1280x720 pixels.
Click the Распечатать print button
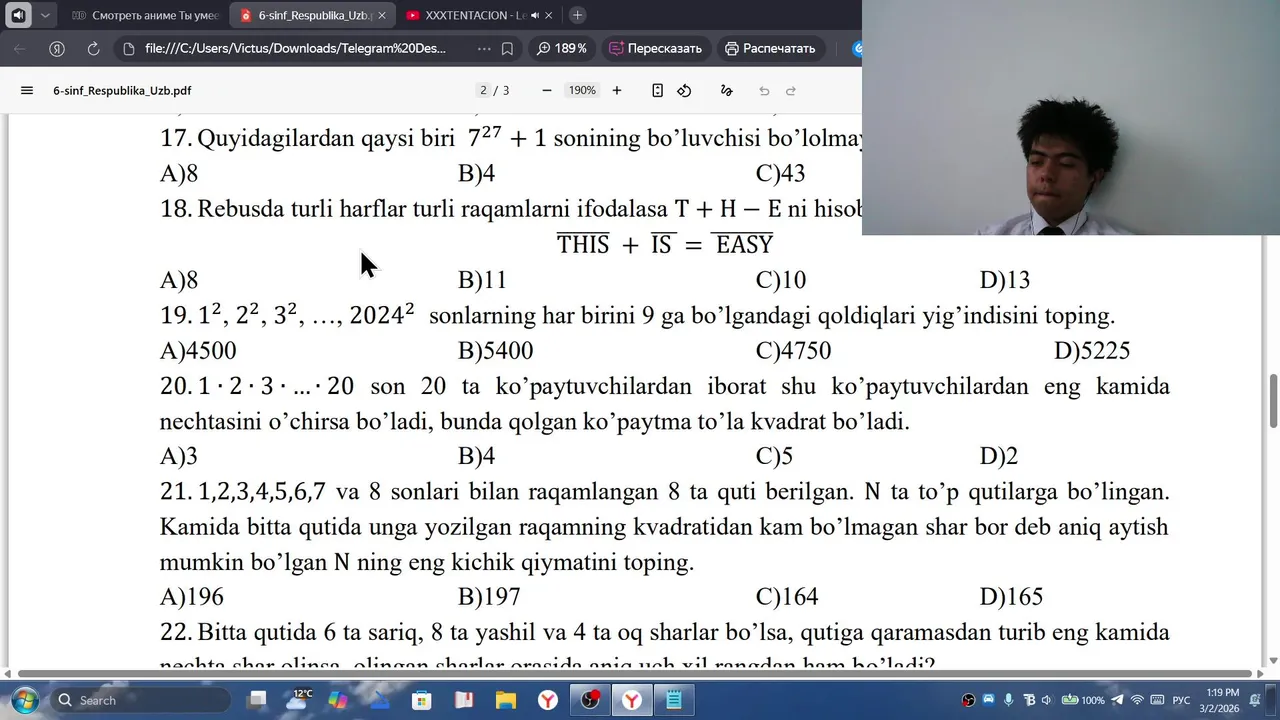(770, 48)
